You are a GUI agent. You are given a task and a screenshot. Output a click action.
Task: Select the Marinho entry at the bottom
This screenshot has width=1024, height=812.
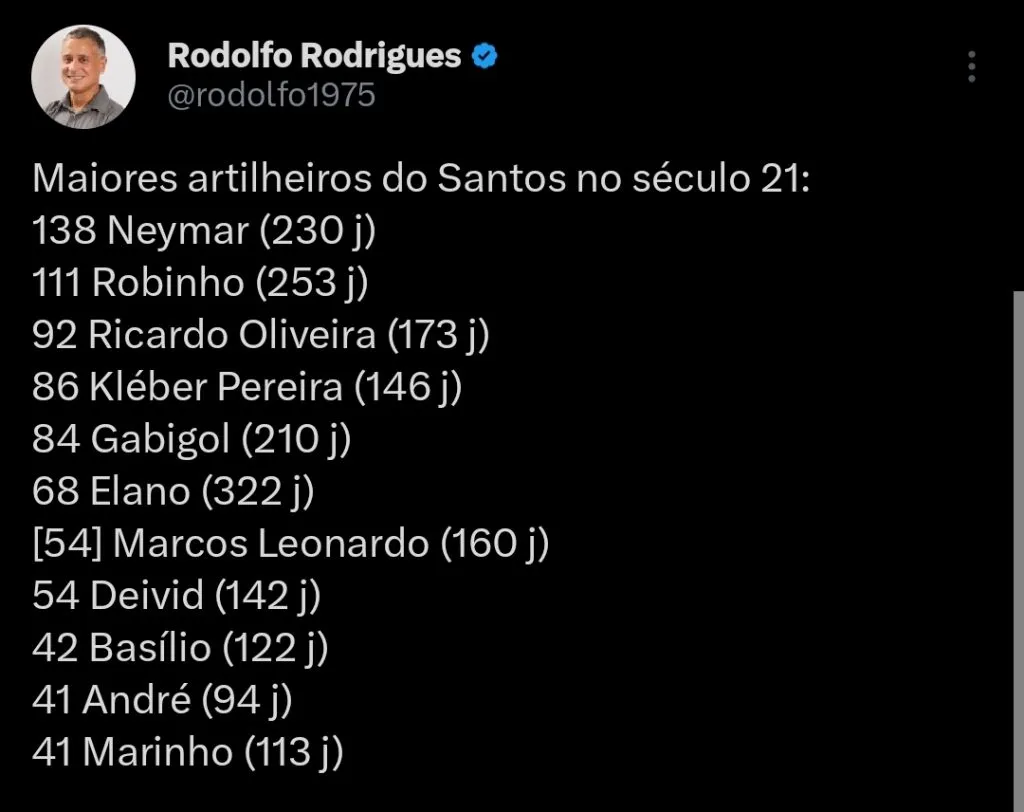pos(188,751)
